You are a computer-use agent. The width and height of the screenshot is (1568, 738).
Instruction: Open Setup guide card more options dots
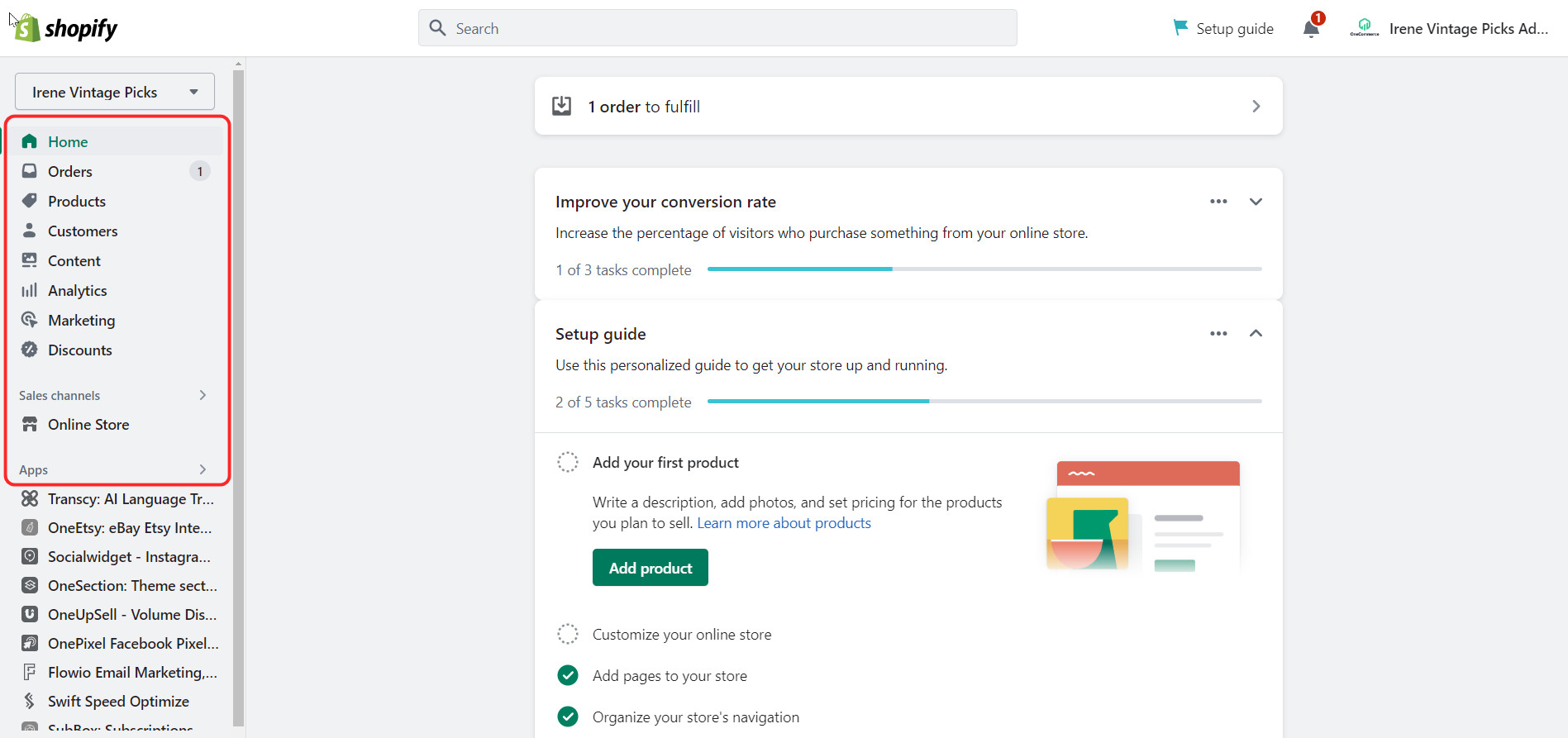coord(1218,334)
